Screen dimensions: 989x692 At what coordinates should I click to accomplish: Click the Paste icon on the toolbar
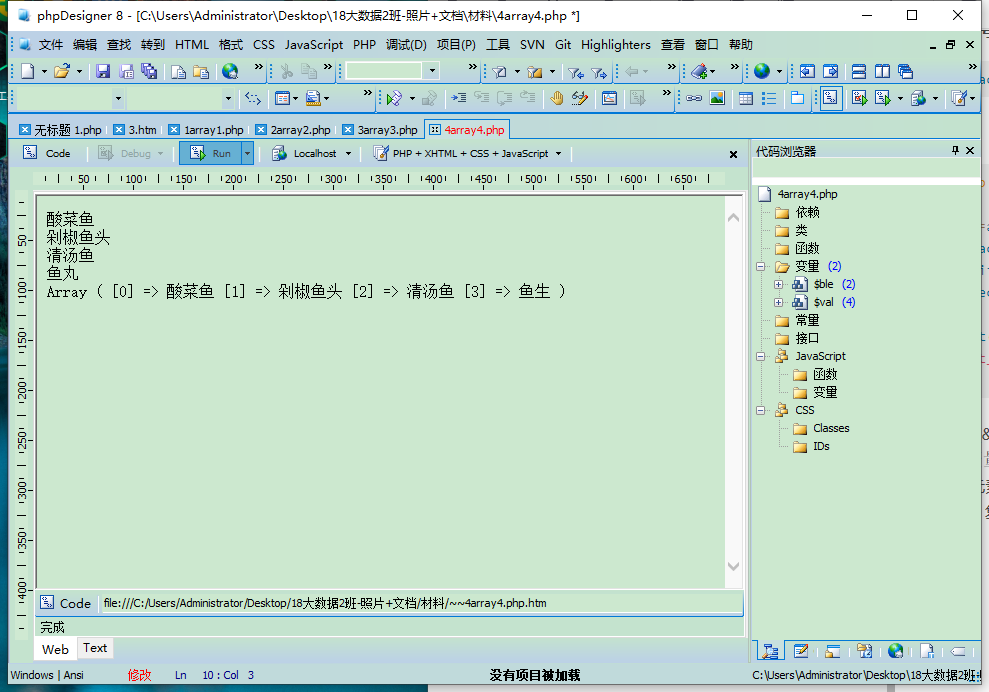coord(201,71)
